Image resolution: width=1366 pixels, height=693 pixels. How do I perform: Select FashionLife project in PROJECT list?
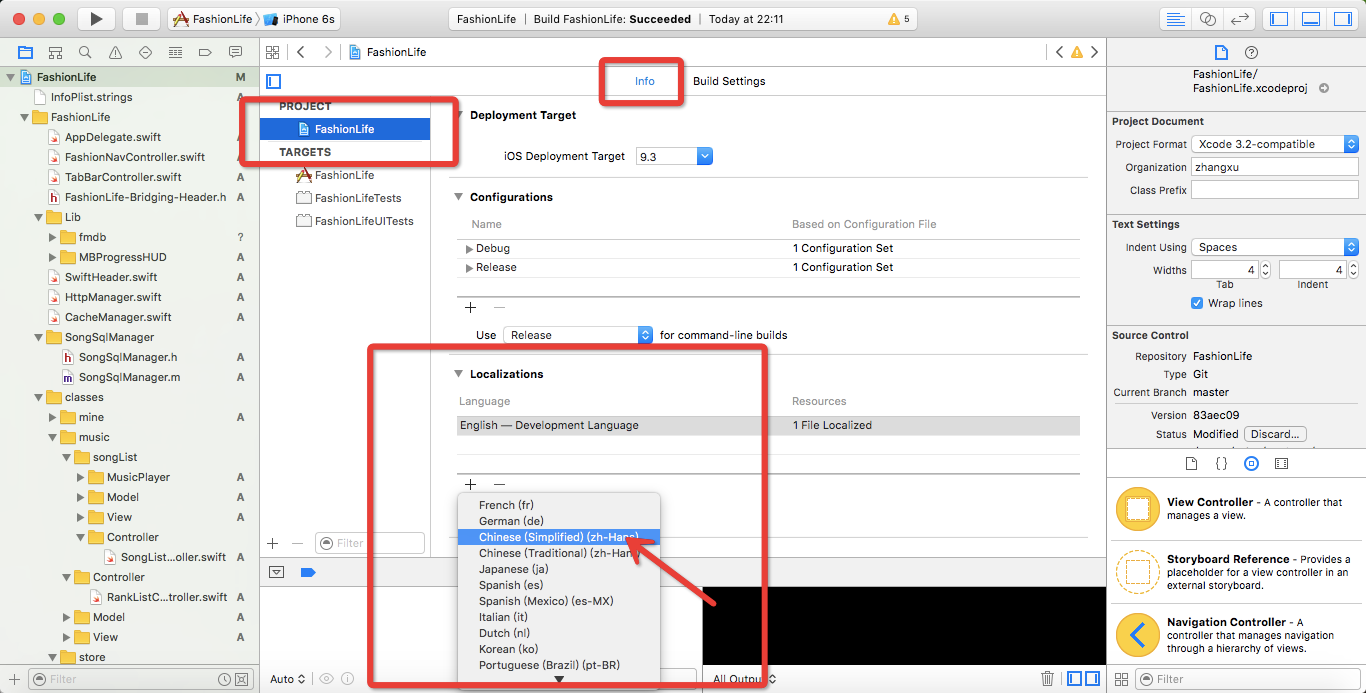[x=345, y=129]
